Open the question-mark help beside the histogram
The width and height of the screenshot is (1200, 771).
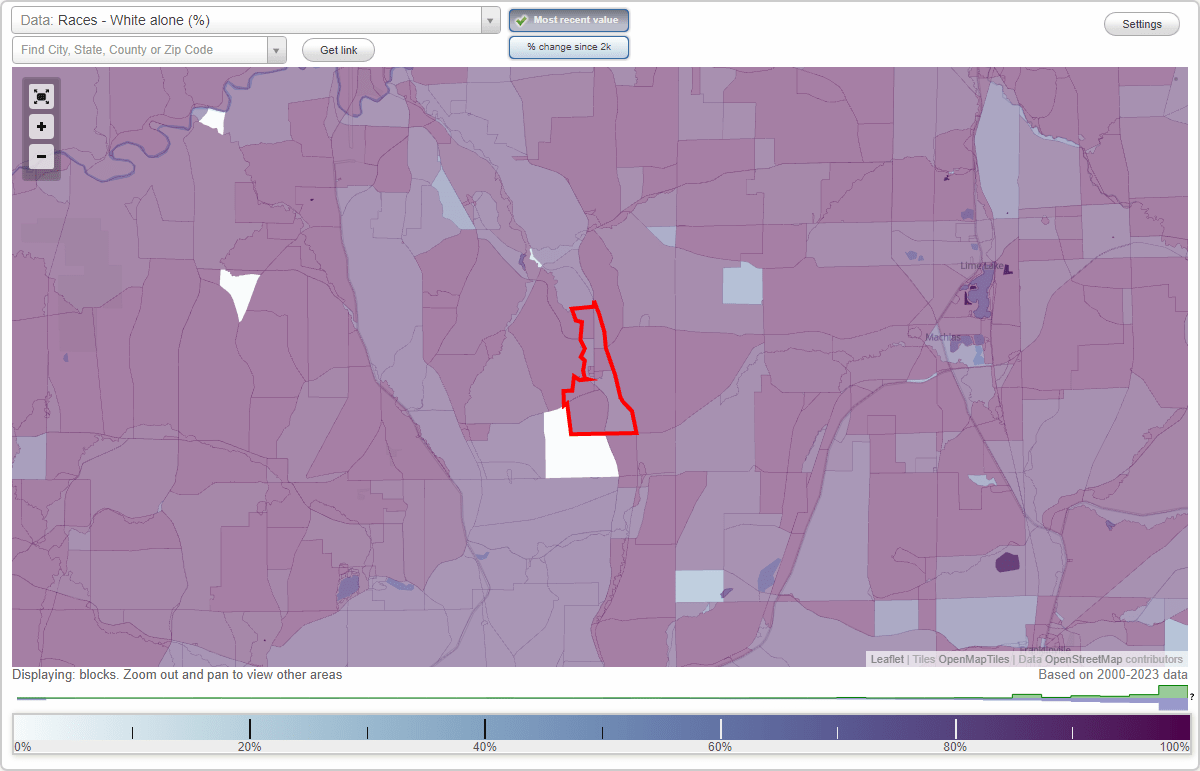tap(1193, 699)
